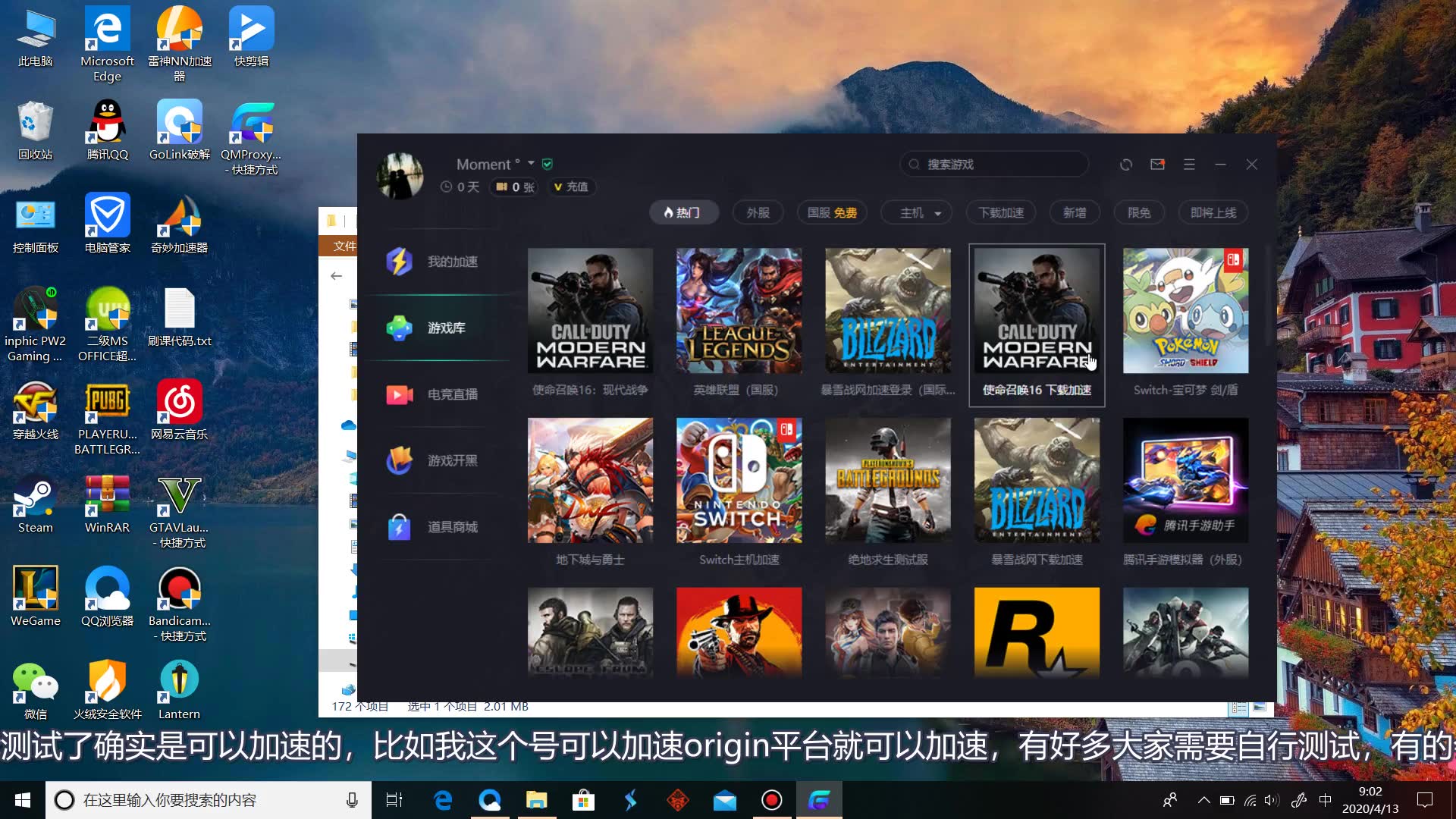Open the Red Dead Redemption game thumbnail
Image resolution: width=1456 pixels, height=819 pixels.
click(739, 632)
